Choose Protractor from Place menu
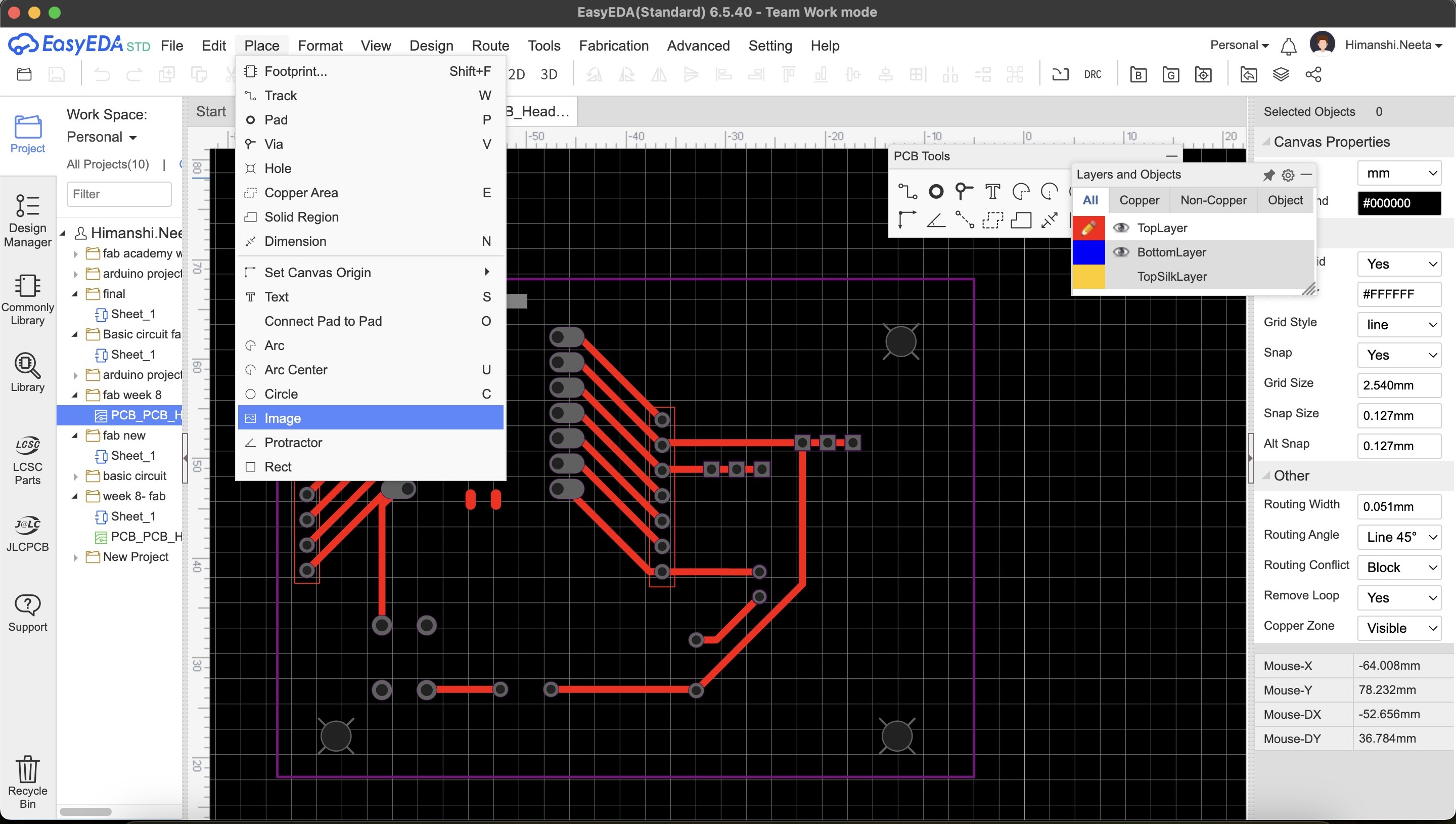Screen dimensions: 1456x824 (x=371, y=442)
